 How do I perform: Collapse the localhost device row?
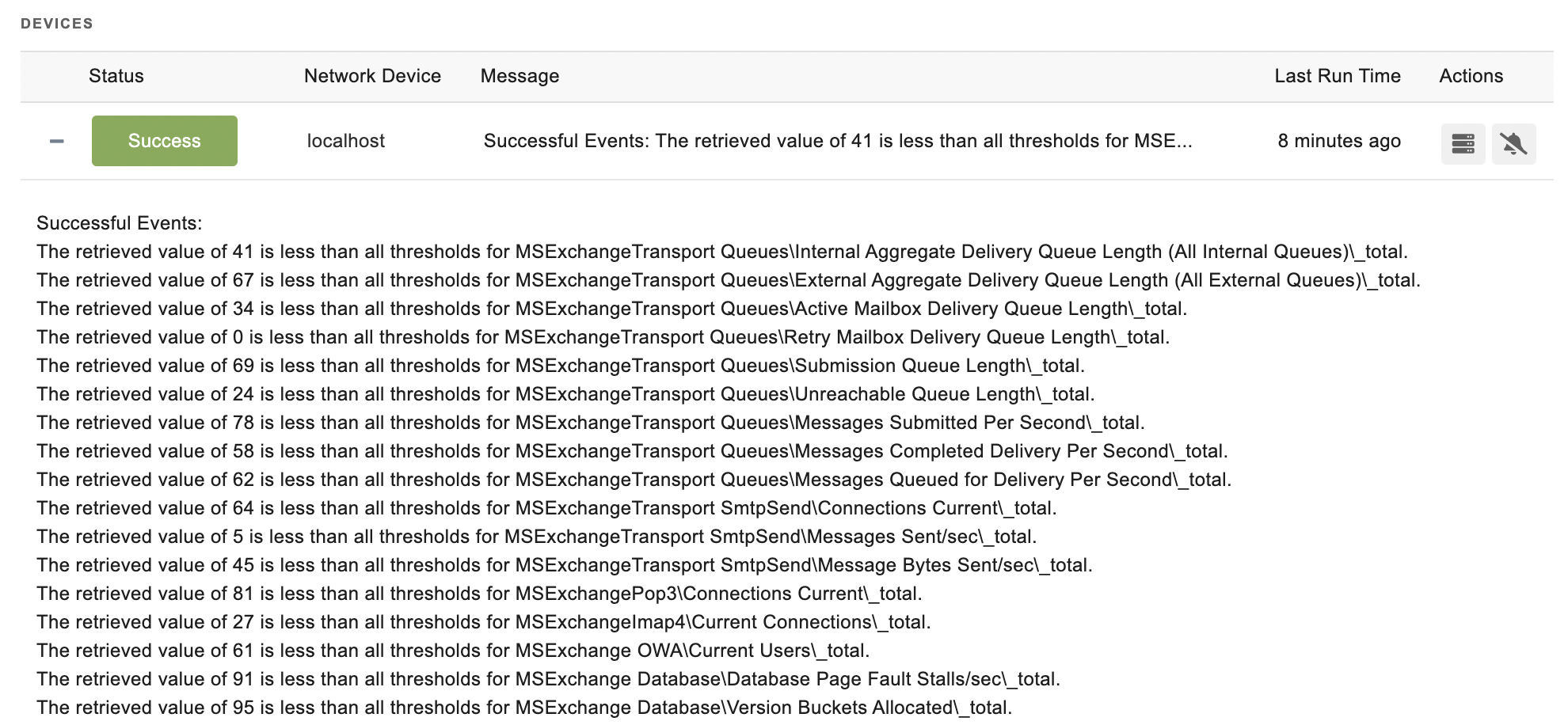click(56, 142)
